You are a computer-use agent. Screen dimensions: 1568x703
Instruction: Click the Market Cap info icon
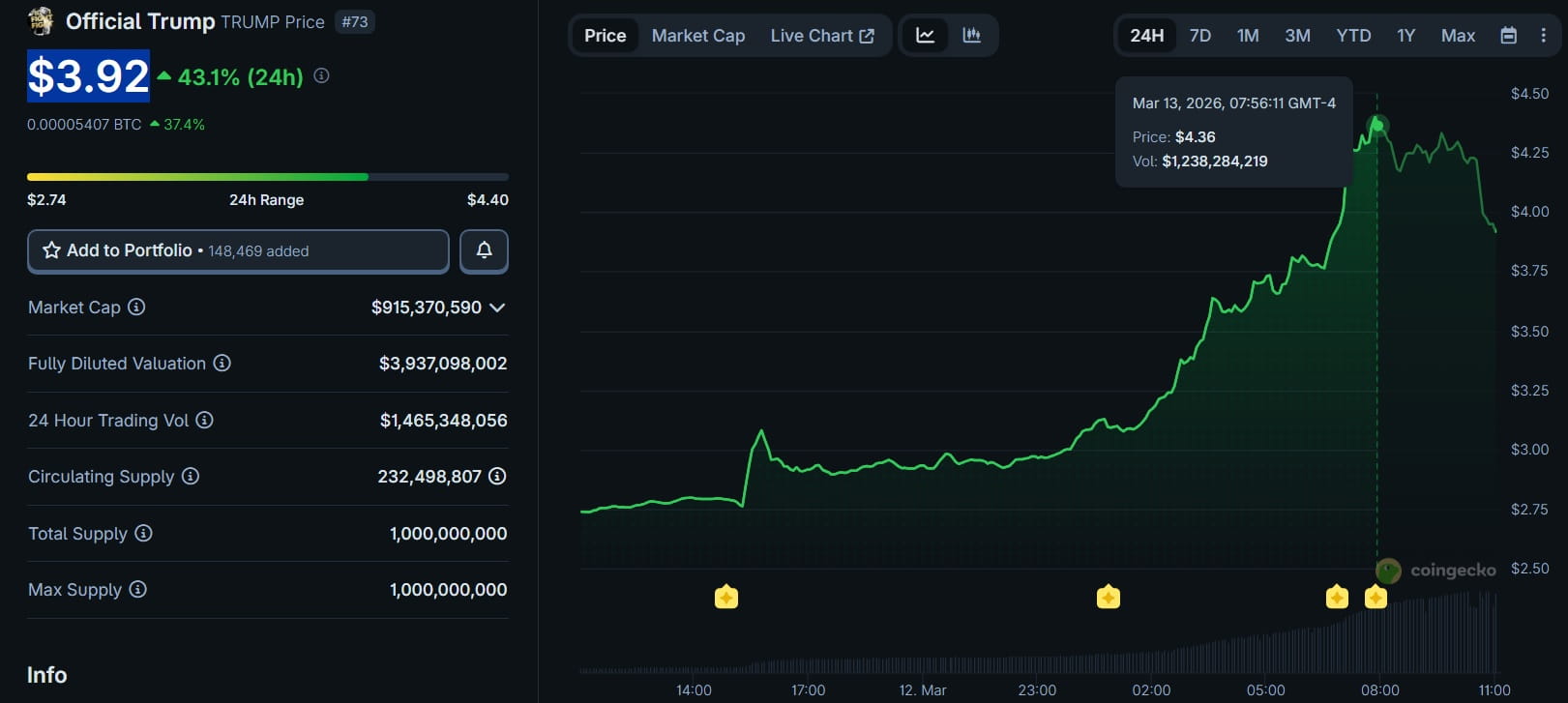136,308
